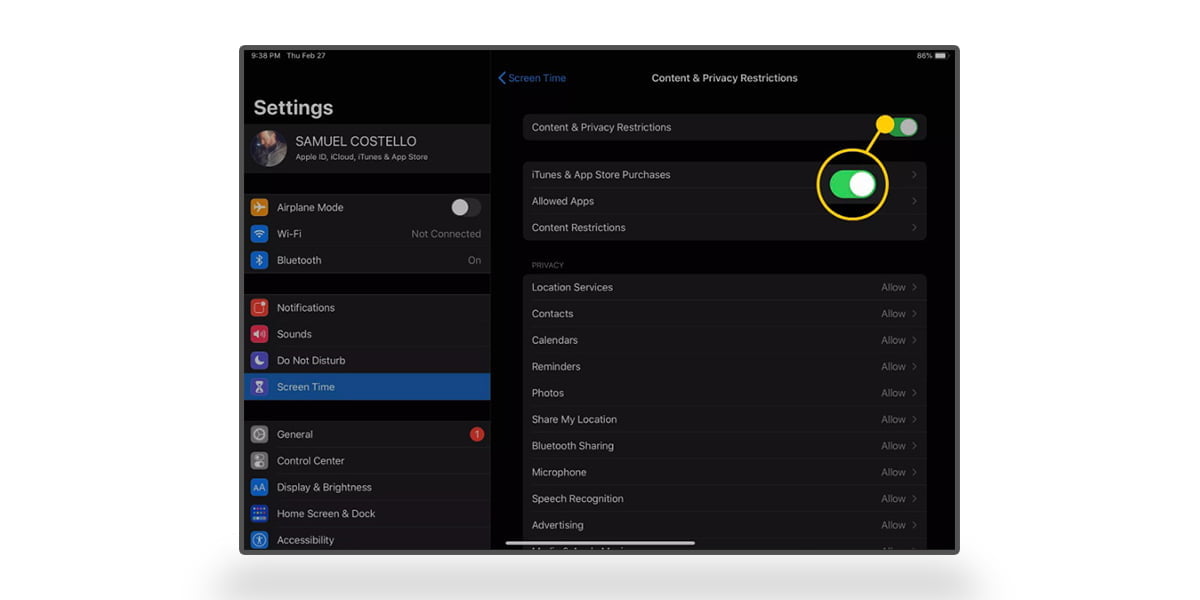The height and width of the screenshot is (600, 1200).
Task: Toggle the Airplane Mode switch
Action: pos(465,207)
